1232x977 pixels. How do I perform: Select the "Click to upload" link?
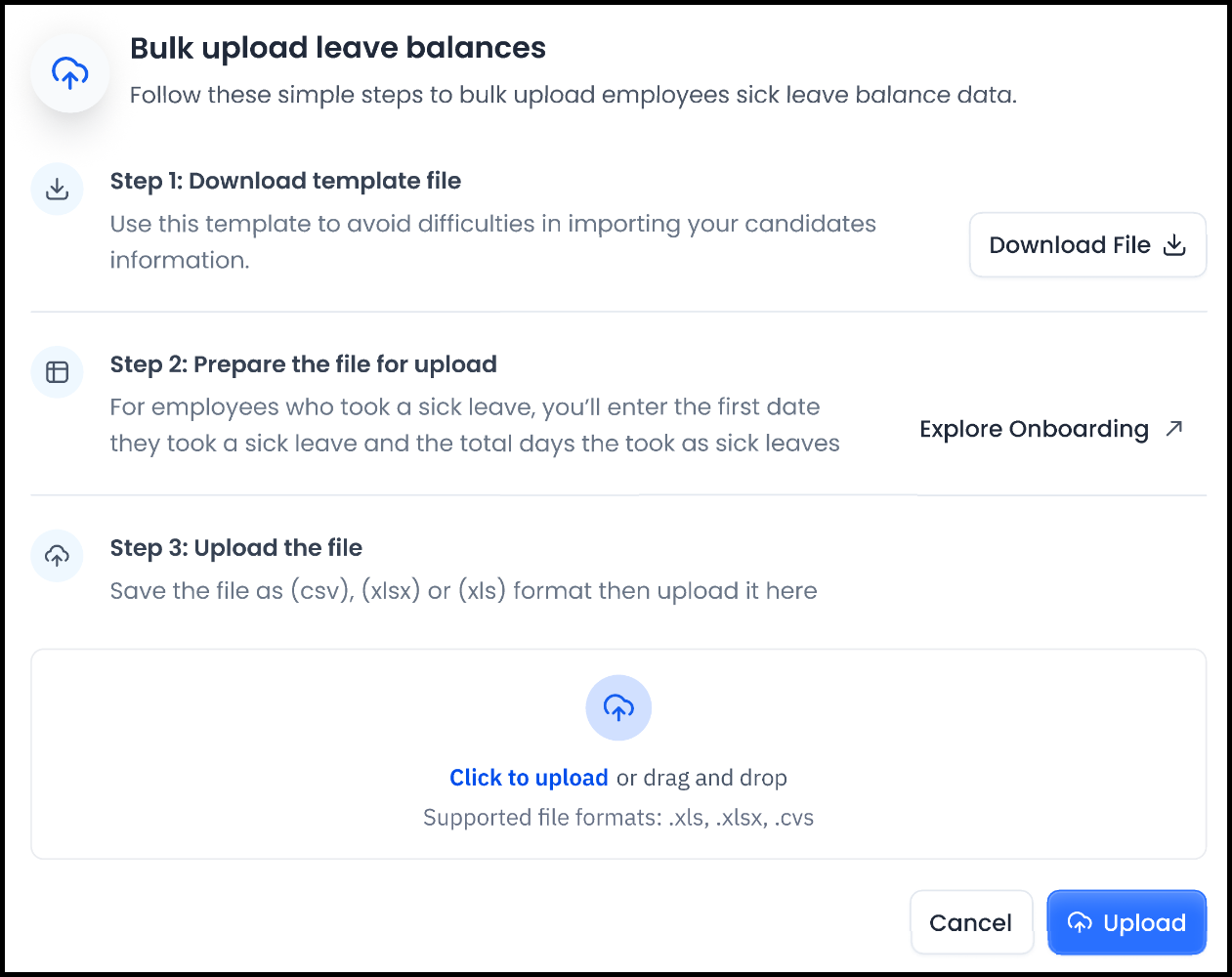pyautogui.click(x=529, y=778)
